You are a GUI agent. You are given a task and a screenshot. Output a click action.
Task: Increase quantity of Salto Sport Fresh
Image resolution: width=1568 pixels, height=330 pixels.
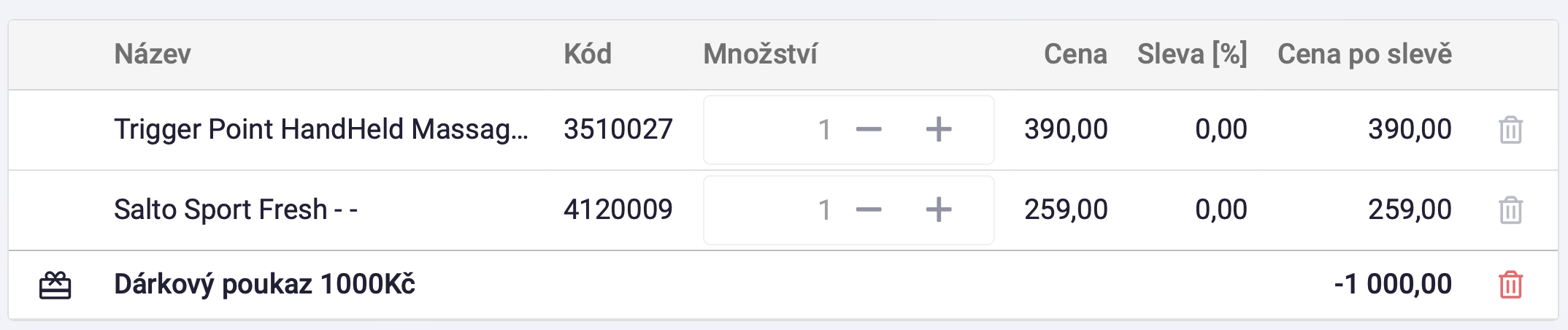point(939,210)
